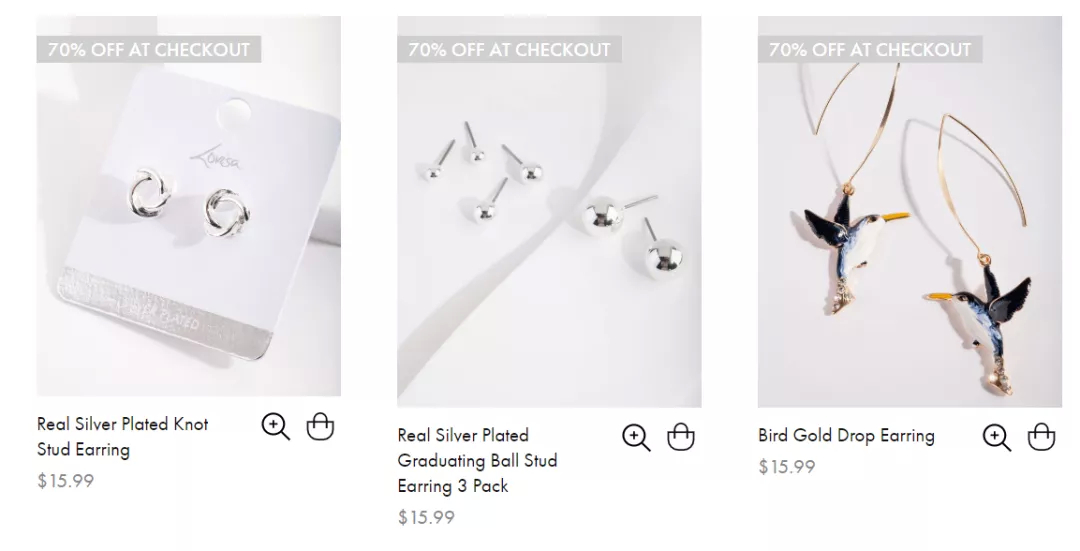View the ball stud earrings product image
The height and width of the screenshot is (551, 1080).
549,211
